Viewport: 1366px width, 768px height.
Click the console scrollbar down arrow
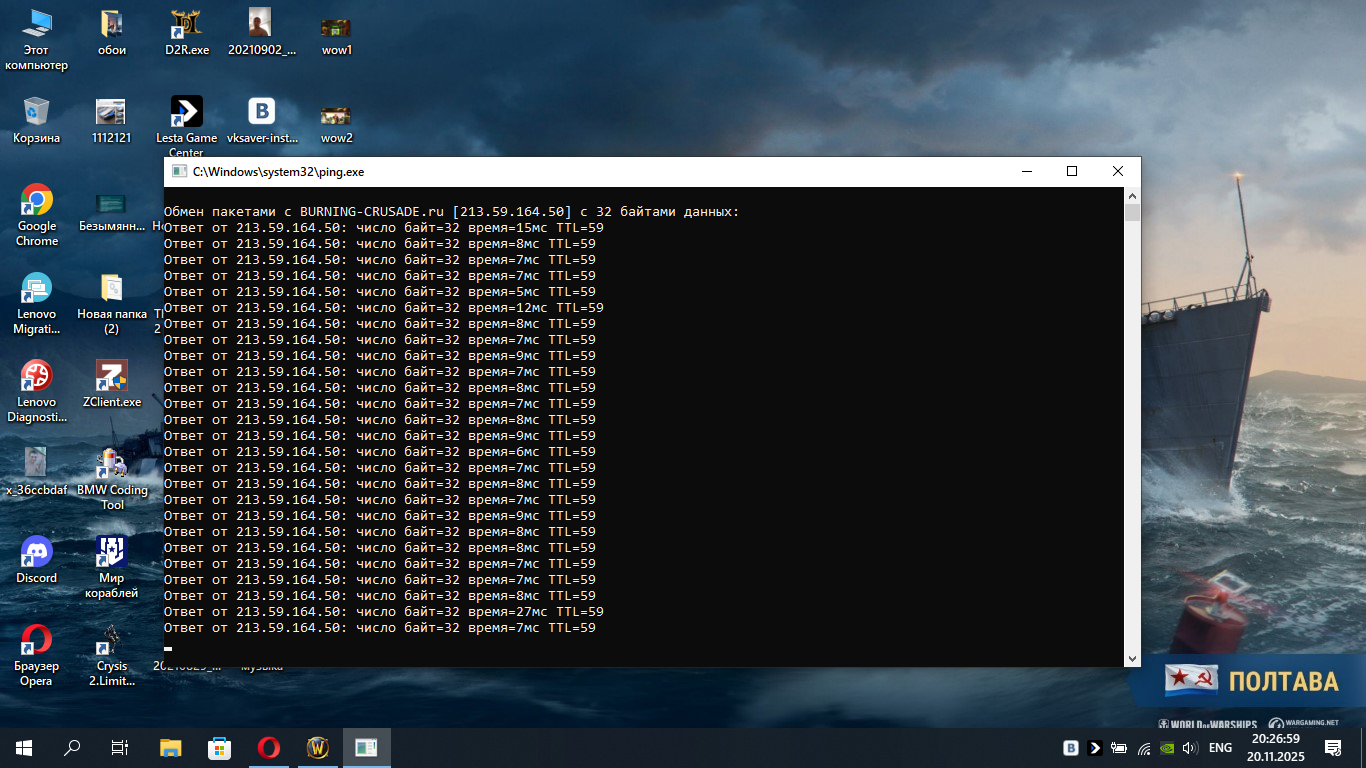[1132, 658]
